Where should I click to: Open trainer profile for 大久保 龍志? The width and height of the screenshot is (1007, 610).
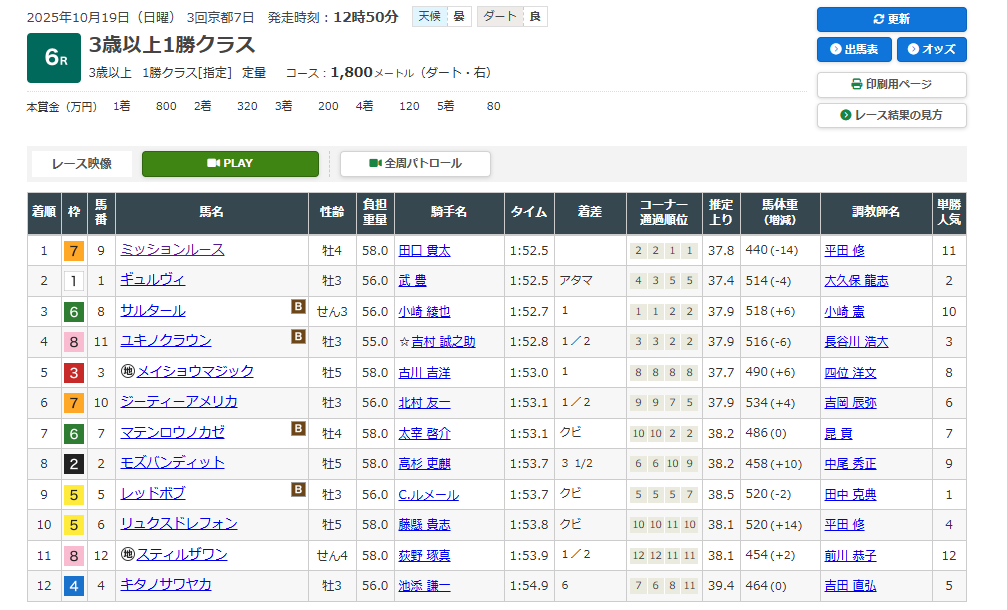pos(855,281)
